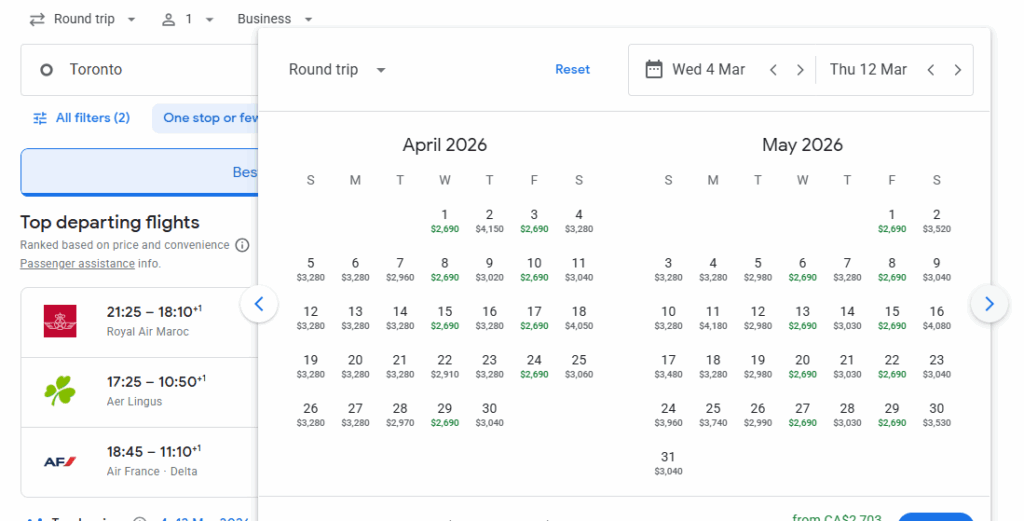Select April 2 priced $4,150
The width and height of the screenshot is (1024, 521).
tap(489, 221)
